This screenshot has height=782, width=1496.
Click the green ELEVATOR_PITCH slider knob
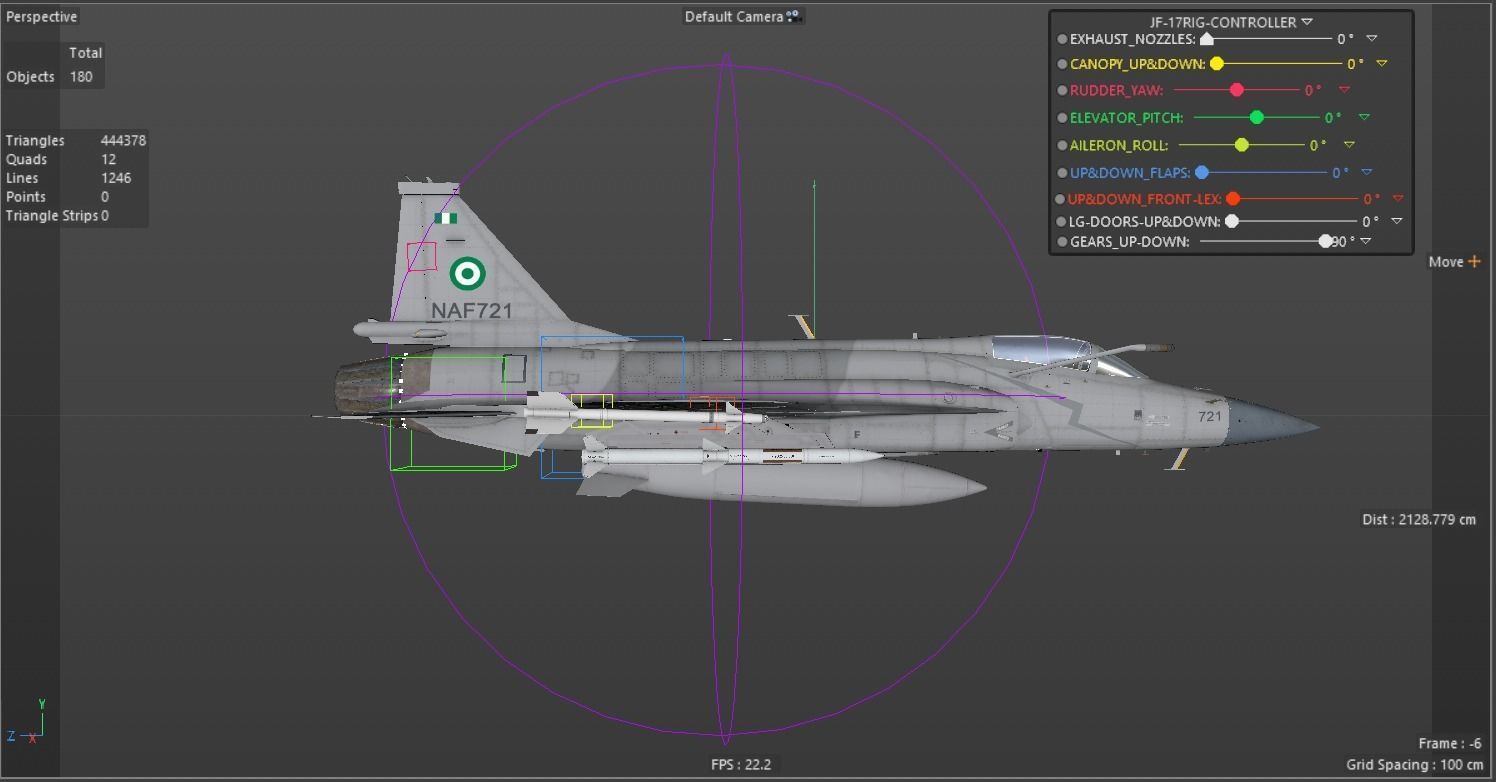tap(1257, 118)
